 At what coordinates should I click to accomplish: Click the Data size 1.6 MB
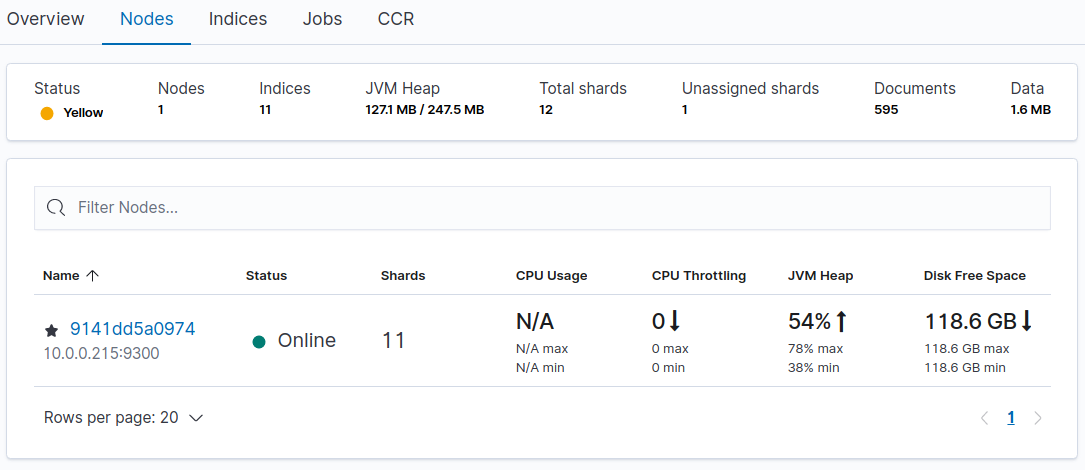click(x=1030, y=109)
